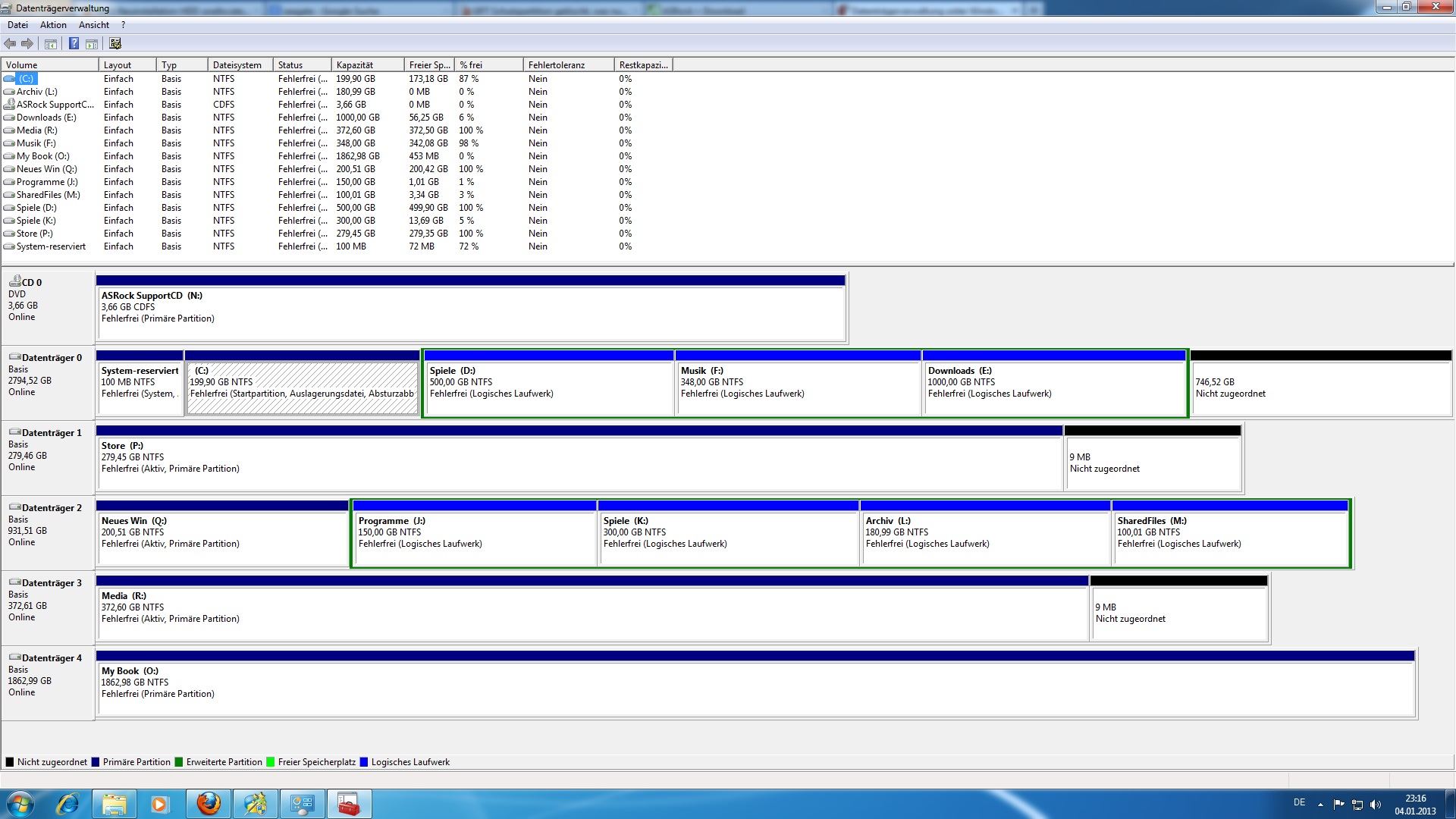
Task: Click the show/hide action pane icon
Action: click(92, 44)
